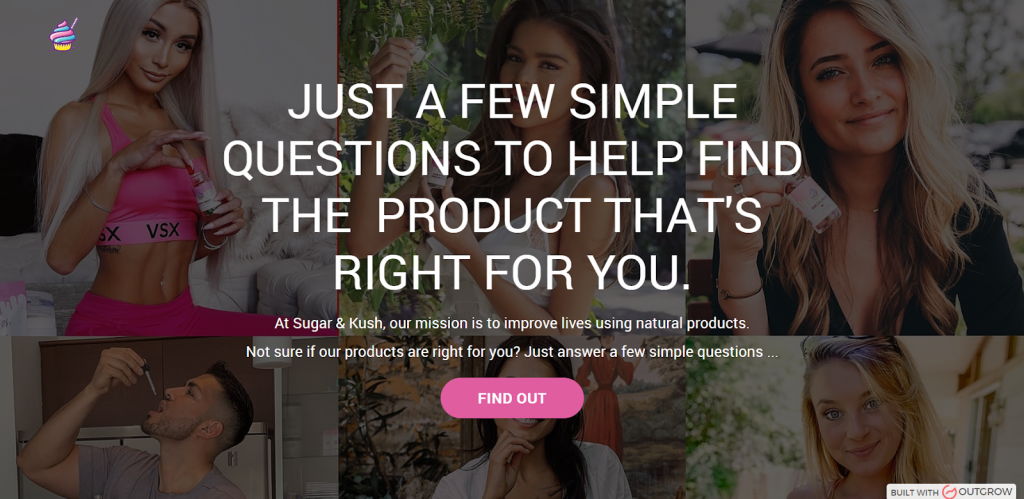Click the "Not sure if our products" sentence
This screenshot has width=1024, height=499.
tap(512, 352)
